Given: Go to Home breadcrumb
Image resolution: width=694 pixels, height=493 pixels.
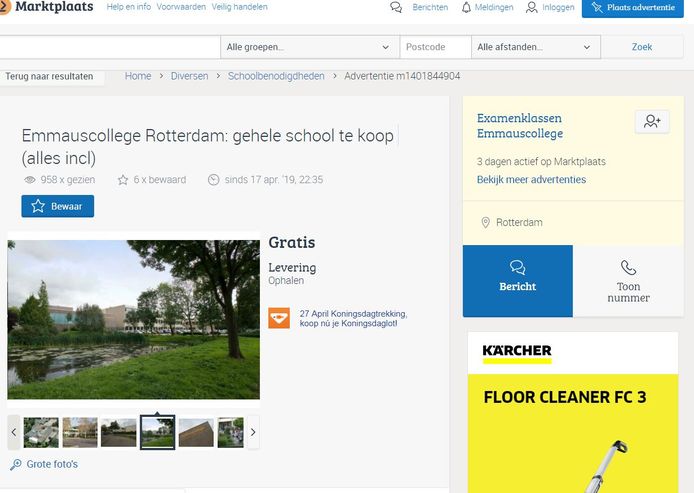Looking at the screenshot, I should click(x=138, y=76).
